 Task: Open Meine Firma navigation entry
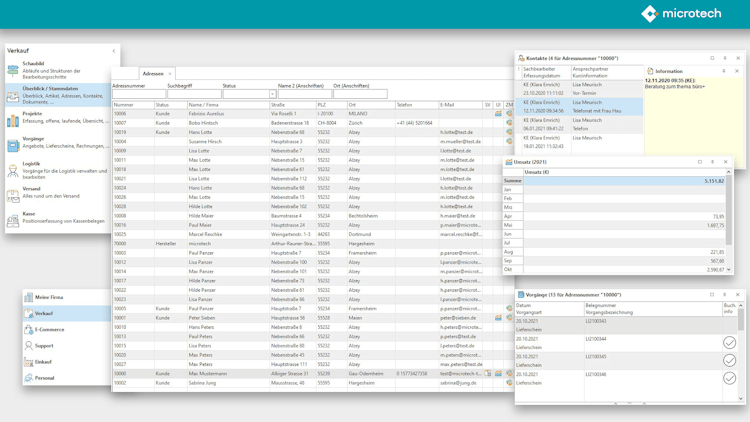tap(48, 297)
